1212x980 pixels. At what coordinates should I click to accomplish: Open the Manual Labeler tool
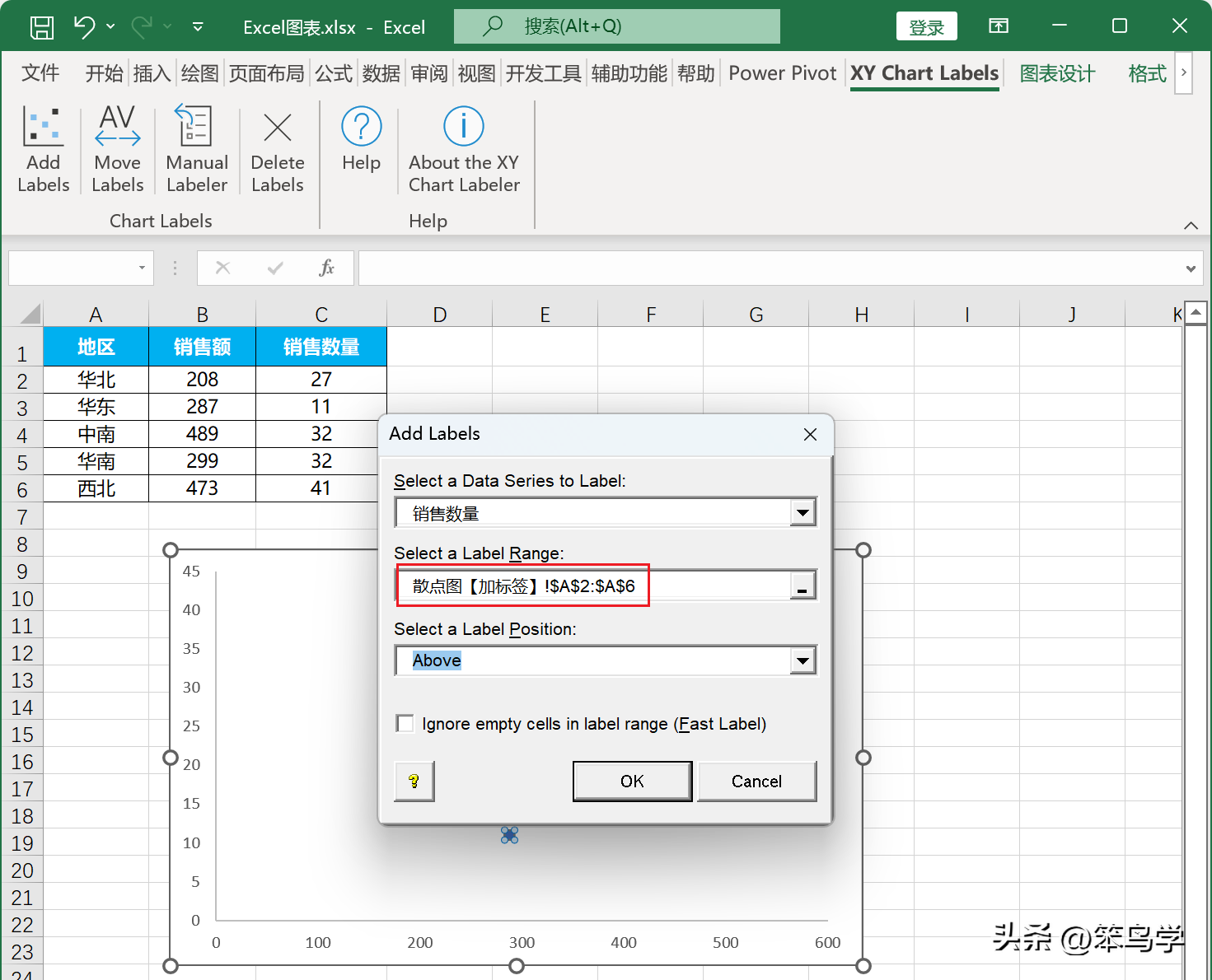coord(197,149)
